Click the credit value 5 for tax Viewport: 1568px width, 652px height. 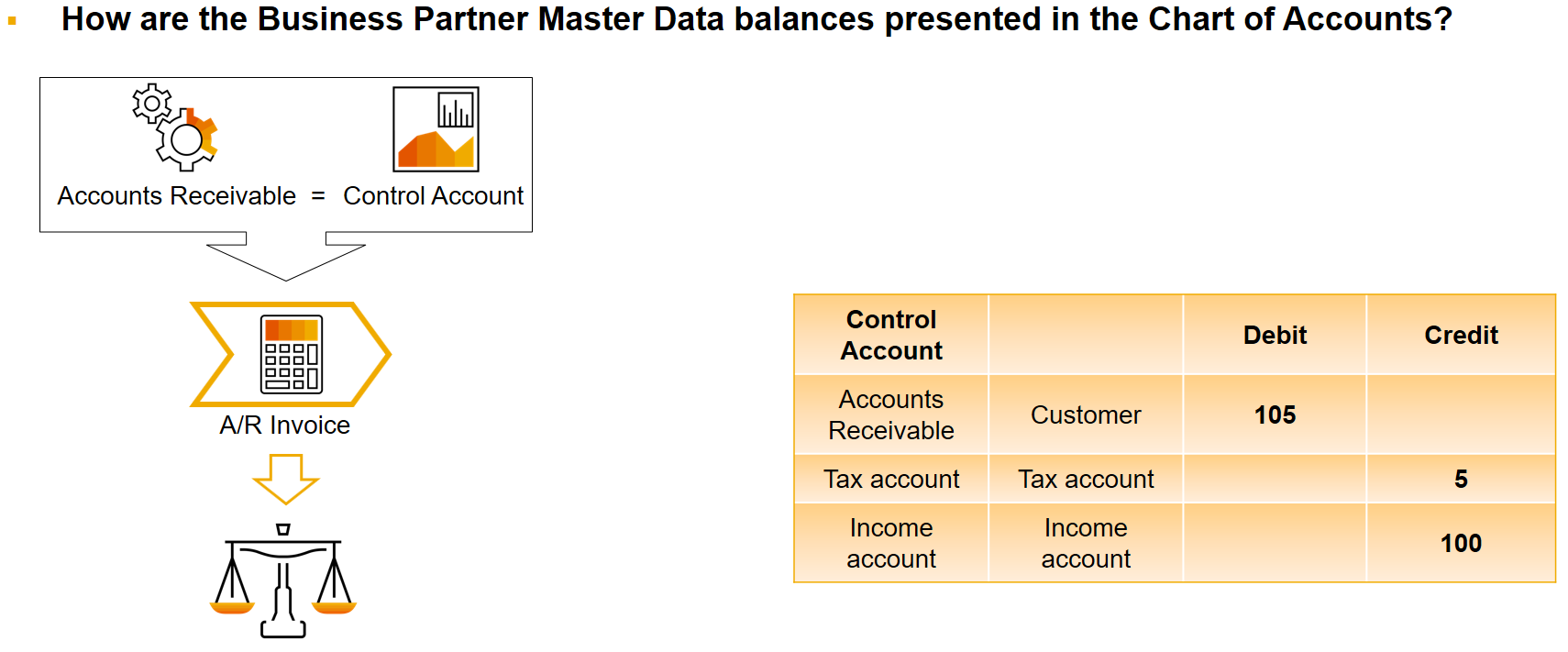[1461, 479]
